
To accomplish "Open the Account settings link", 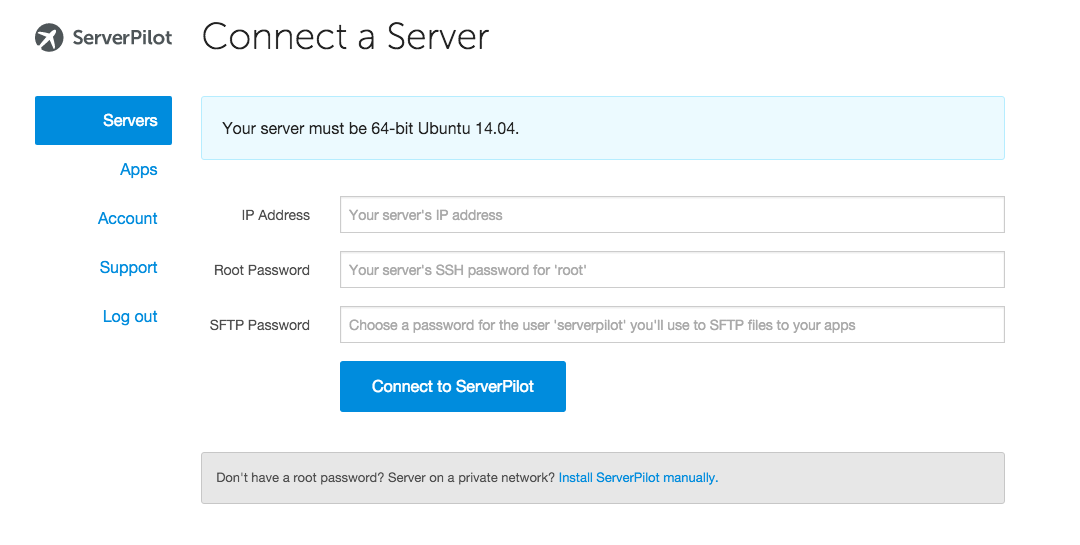I will click(127, 218).
